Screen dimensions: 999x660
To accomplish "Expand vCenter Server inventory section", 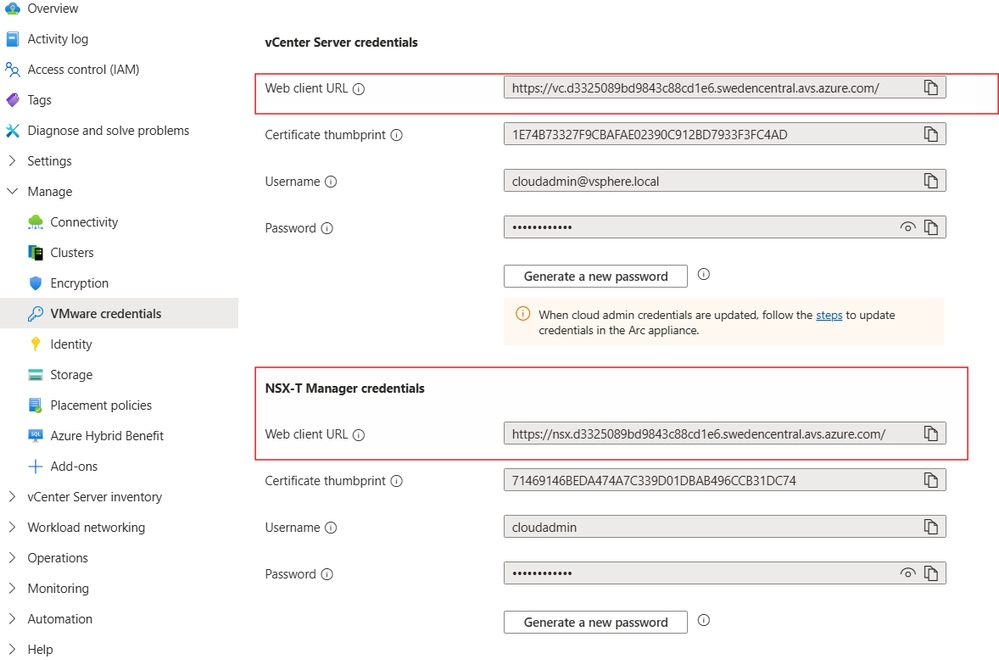I will click(x=12, y=497).
